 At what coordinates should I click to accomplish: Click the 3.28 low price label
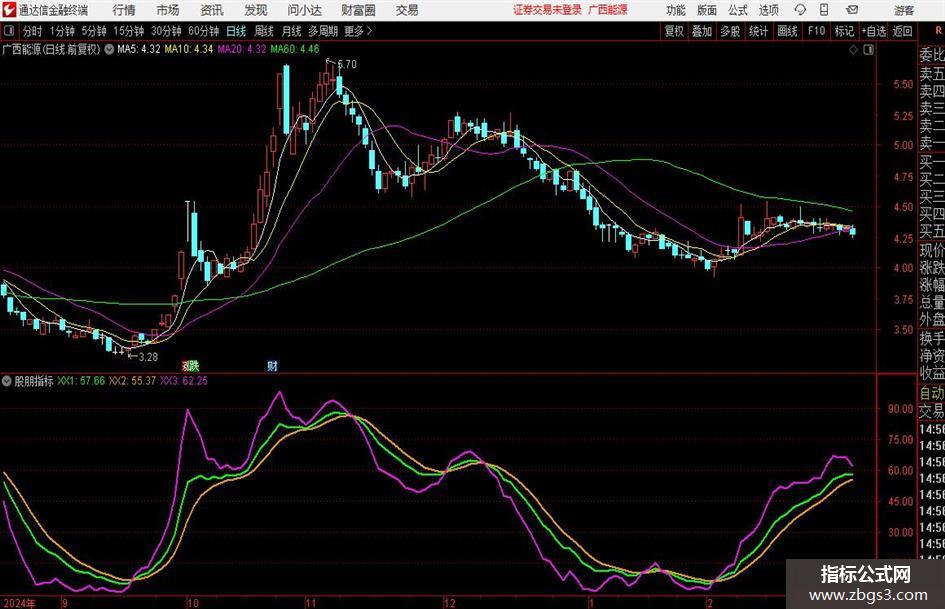click(148, 357)
